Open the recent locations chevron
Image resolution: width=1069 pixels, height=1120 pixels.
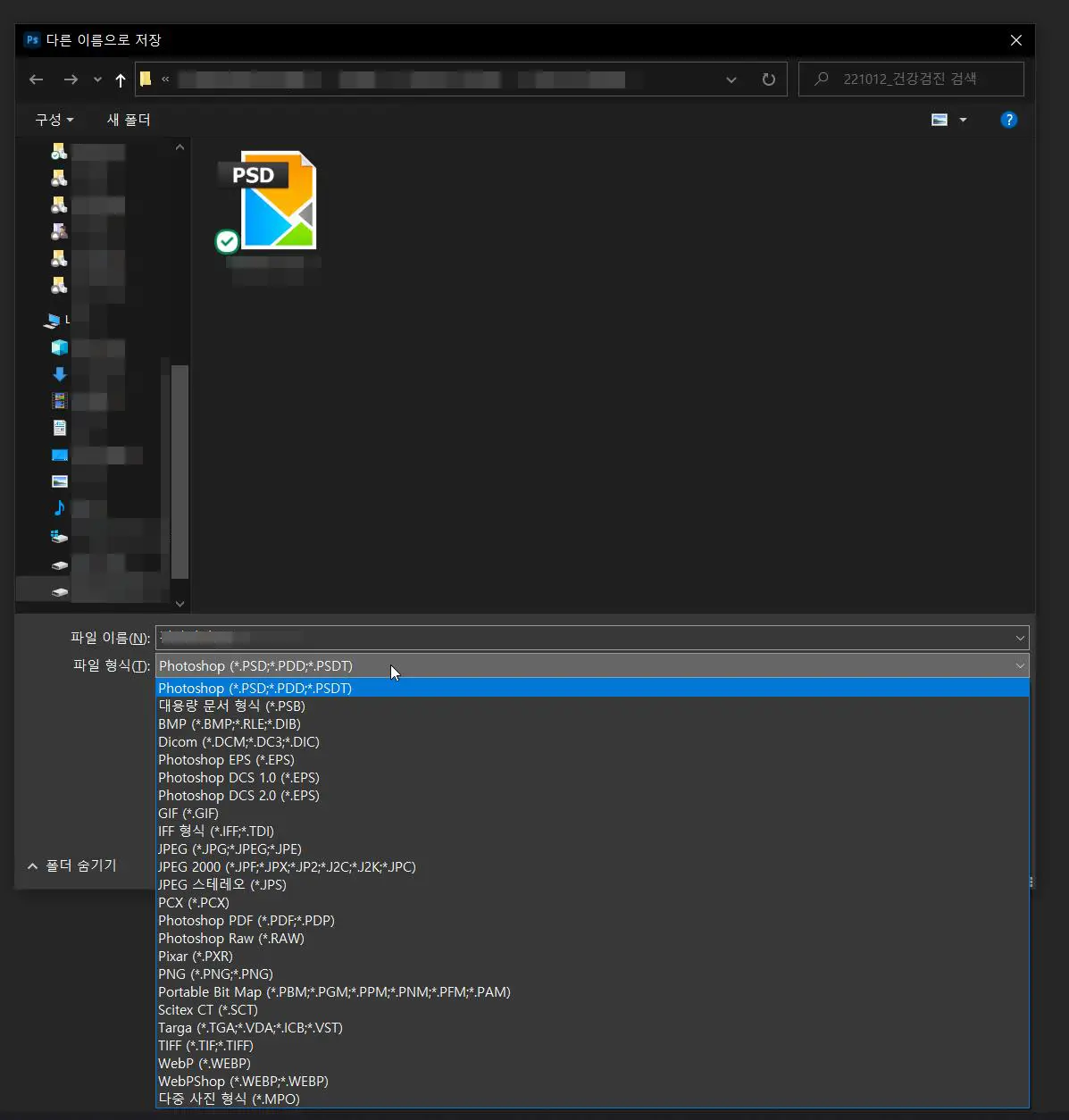pos(97,80)
